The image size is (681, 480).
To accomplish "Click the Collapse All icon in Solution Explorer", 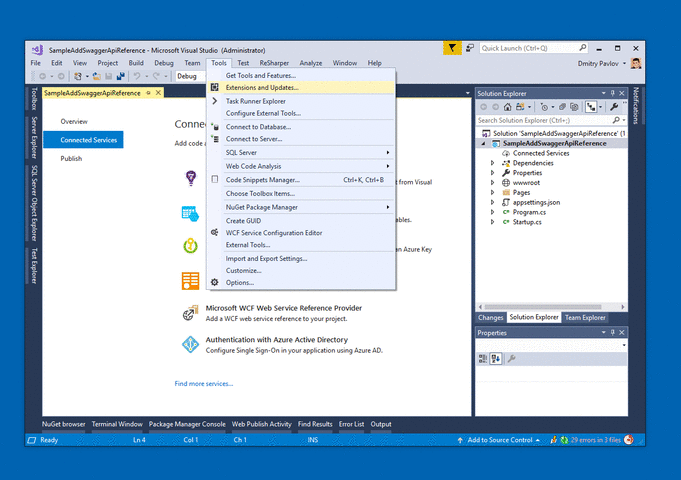I will point(562,106).
